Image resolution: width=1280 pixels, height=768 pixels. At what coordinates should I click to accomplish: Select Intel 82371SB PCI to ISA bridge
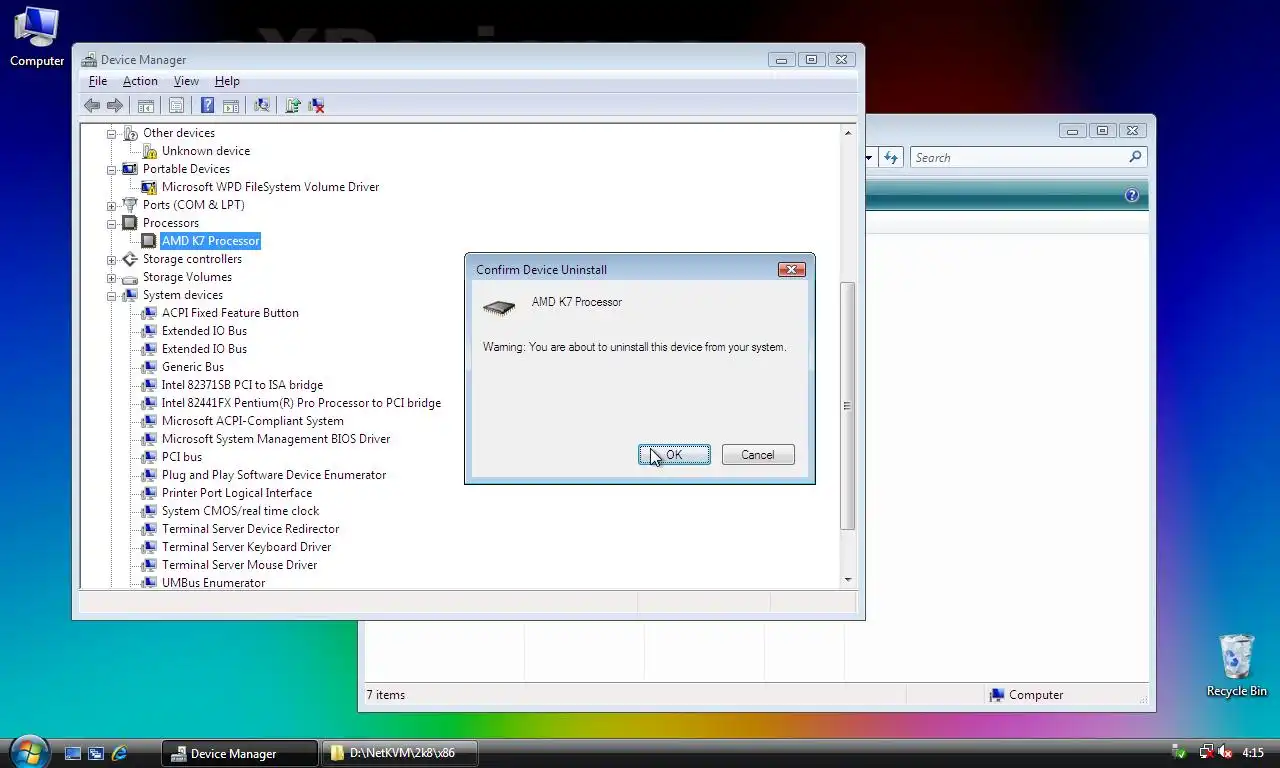(242, 385)
